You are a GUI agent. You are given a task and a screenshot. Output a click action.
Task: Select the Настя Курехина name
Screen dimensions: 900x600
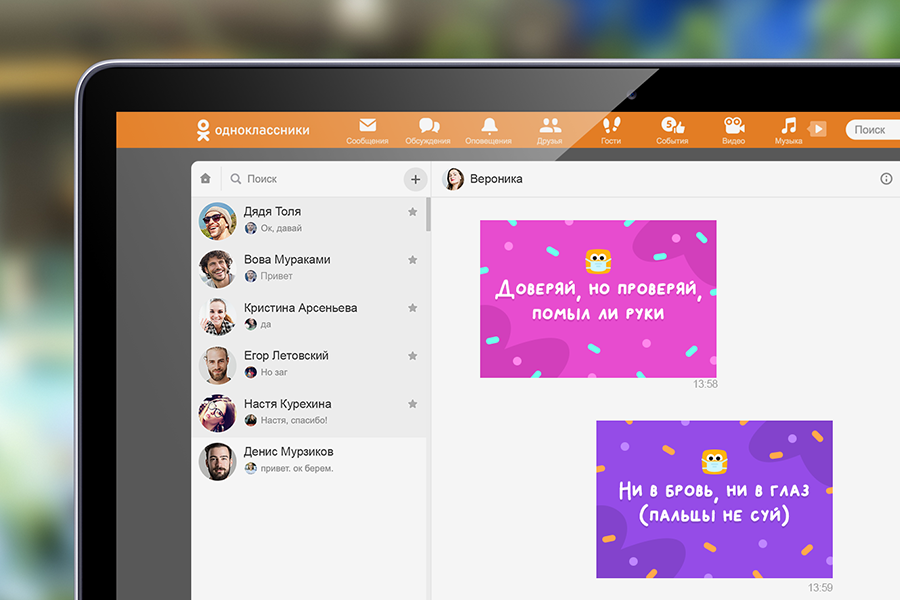[287, 404]
